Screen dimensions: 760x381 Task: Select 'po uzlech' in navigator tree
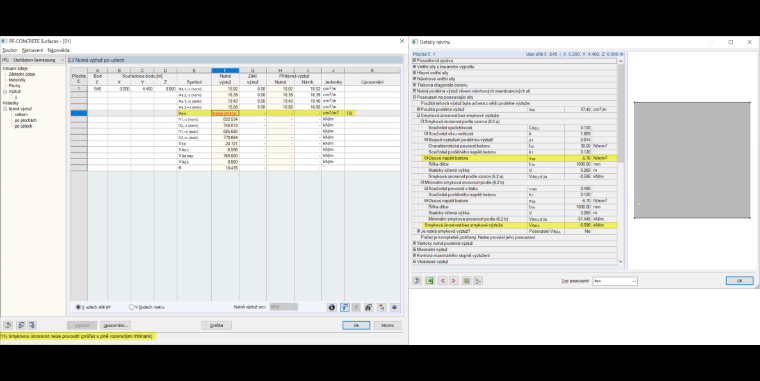23,126
